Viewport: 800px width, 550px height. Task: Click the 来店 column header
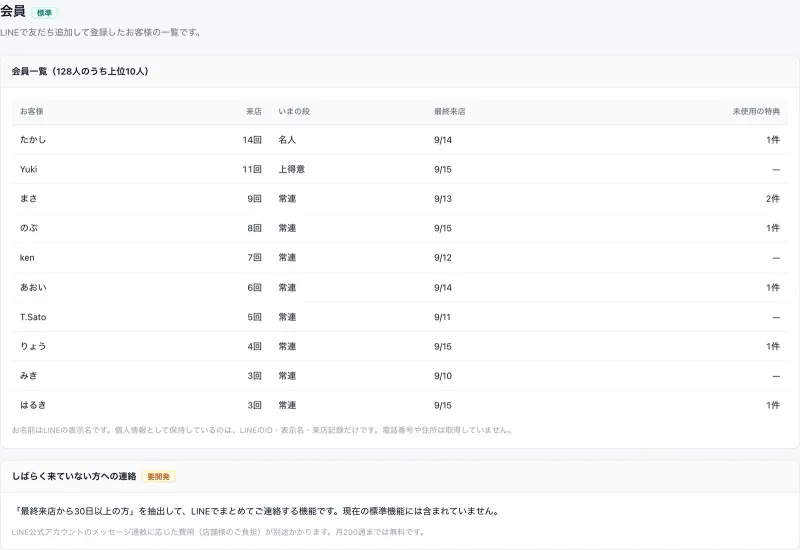(x=254, y=111)
